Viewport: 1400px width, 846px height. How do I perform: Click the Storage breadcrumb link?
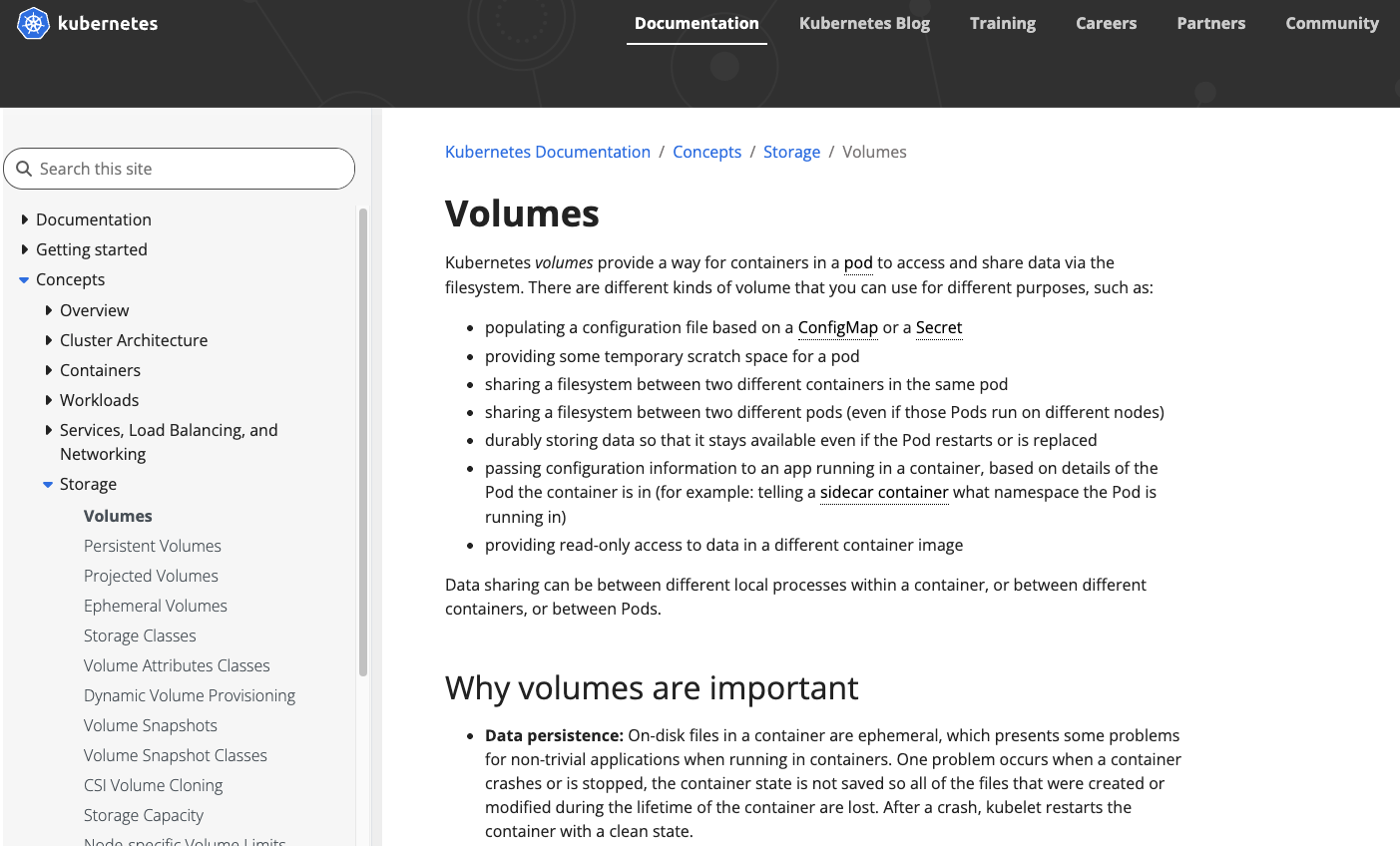click(791, 152)
